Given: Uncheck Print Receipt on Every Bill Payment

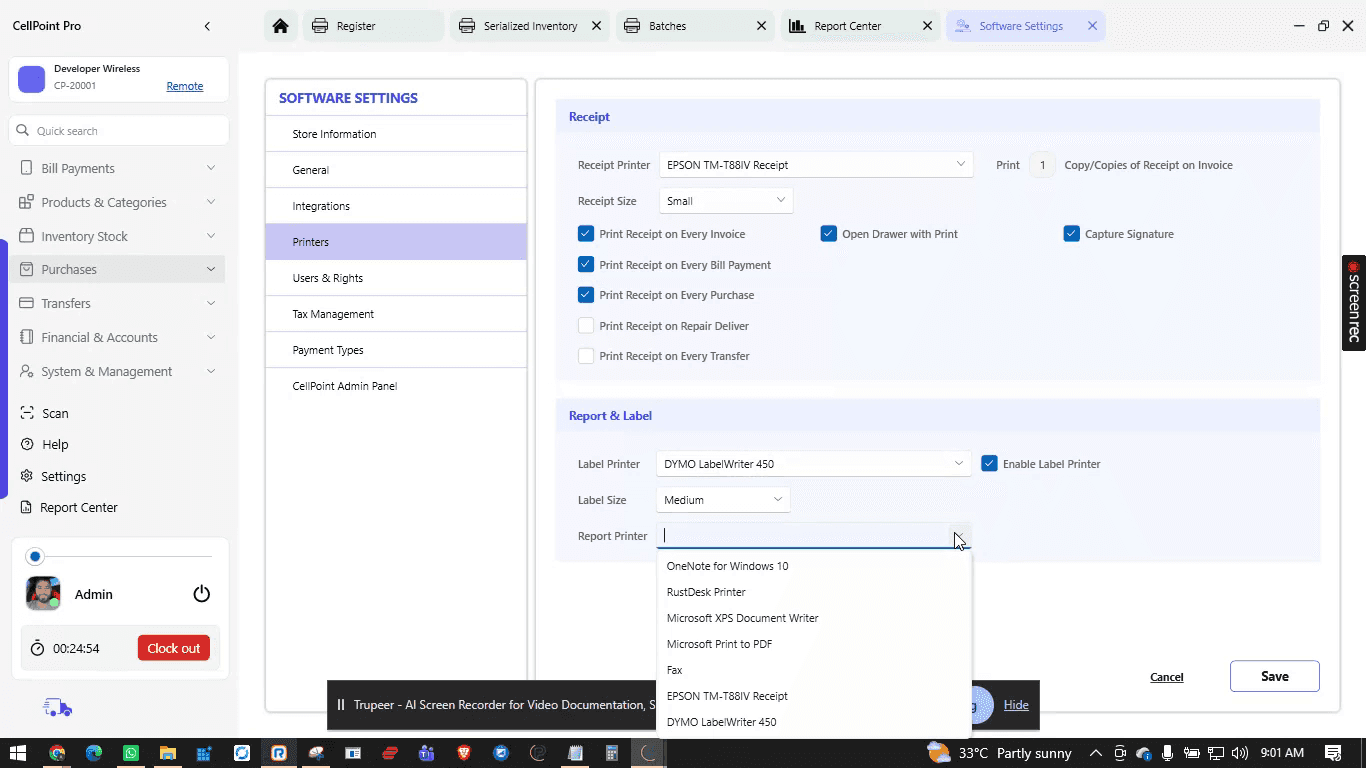Looking at the screenshot, I should point(586,265).
